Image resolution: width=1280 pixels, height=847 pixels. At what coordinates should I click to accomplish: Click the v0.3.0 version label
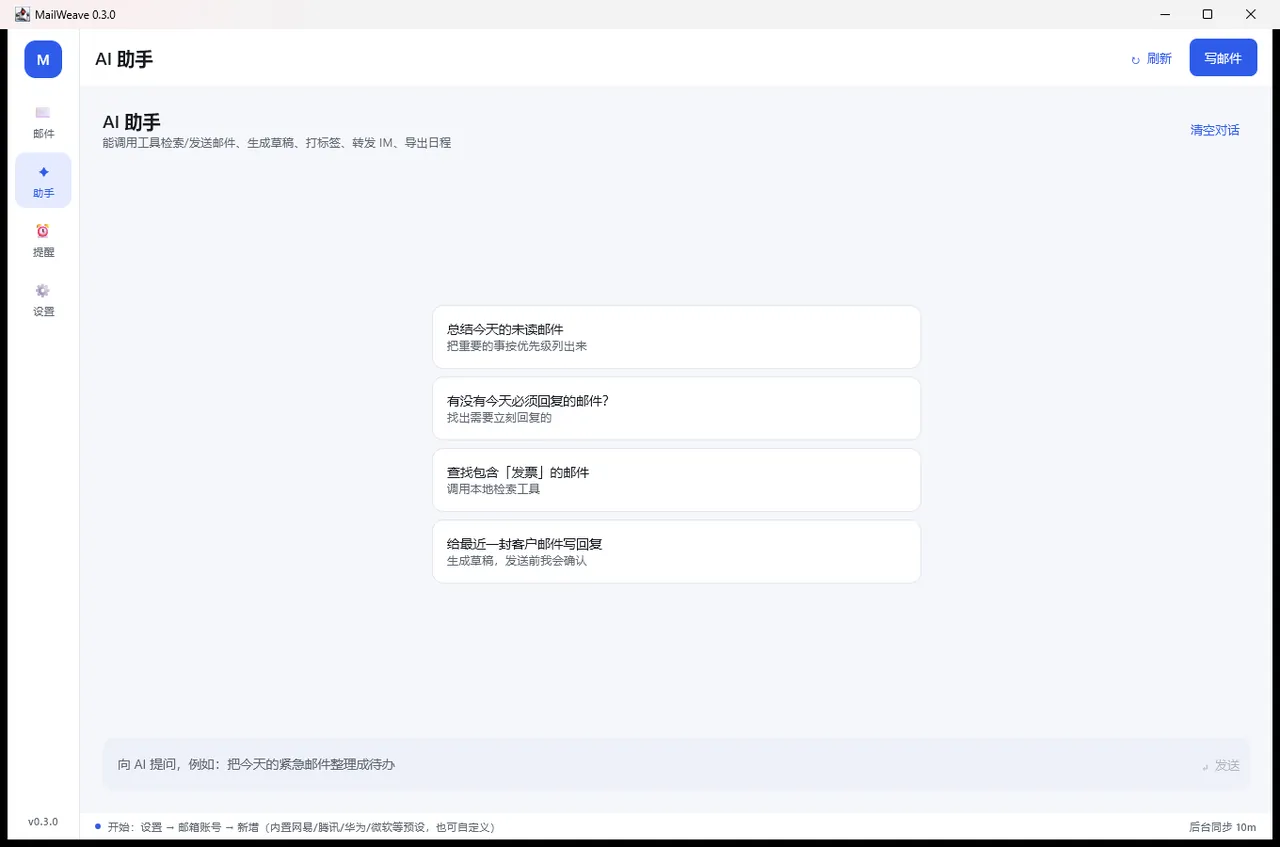(x=43, y=822)
